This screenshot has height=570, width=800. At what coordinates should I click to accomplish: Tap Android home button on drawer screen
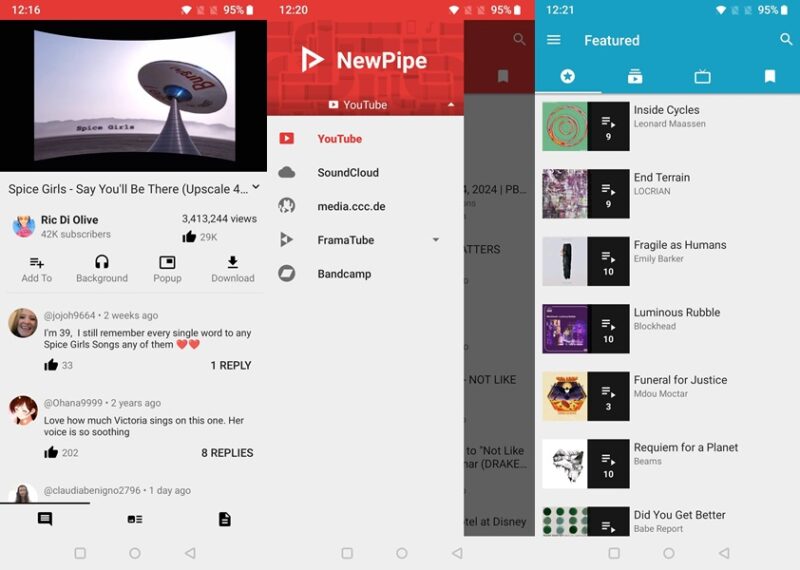coord(402,553)
